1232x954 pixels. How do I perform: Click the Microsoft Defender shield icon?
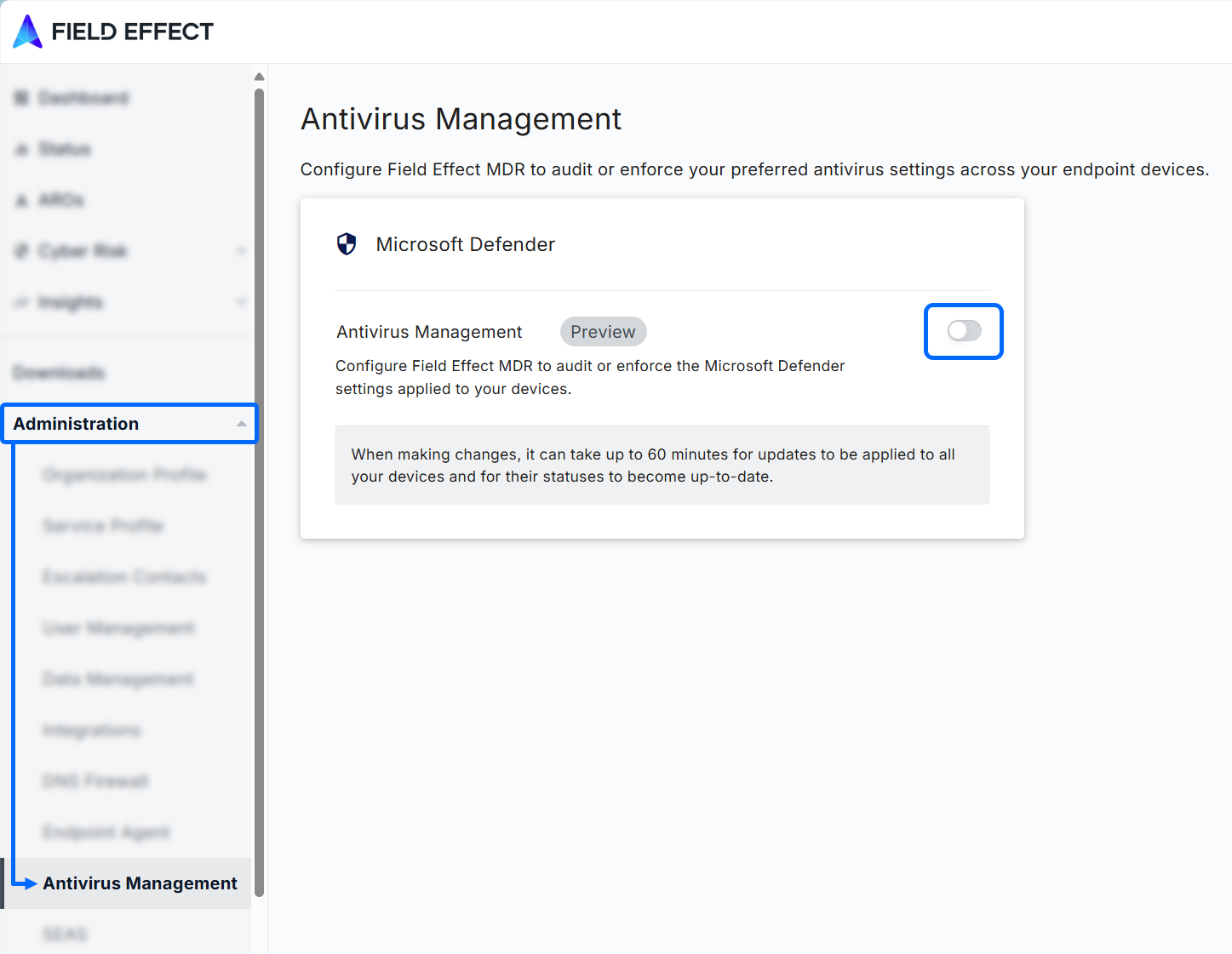tap(347, 244)
